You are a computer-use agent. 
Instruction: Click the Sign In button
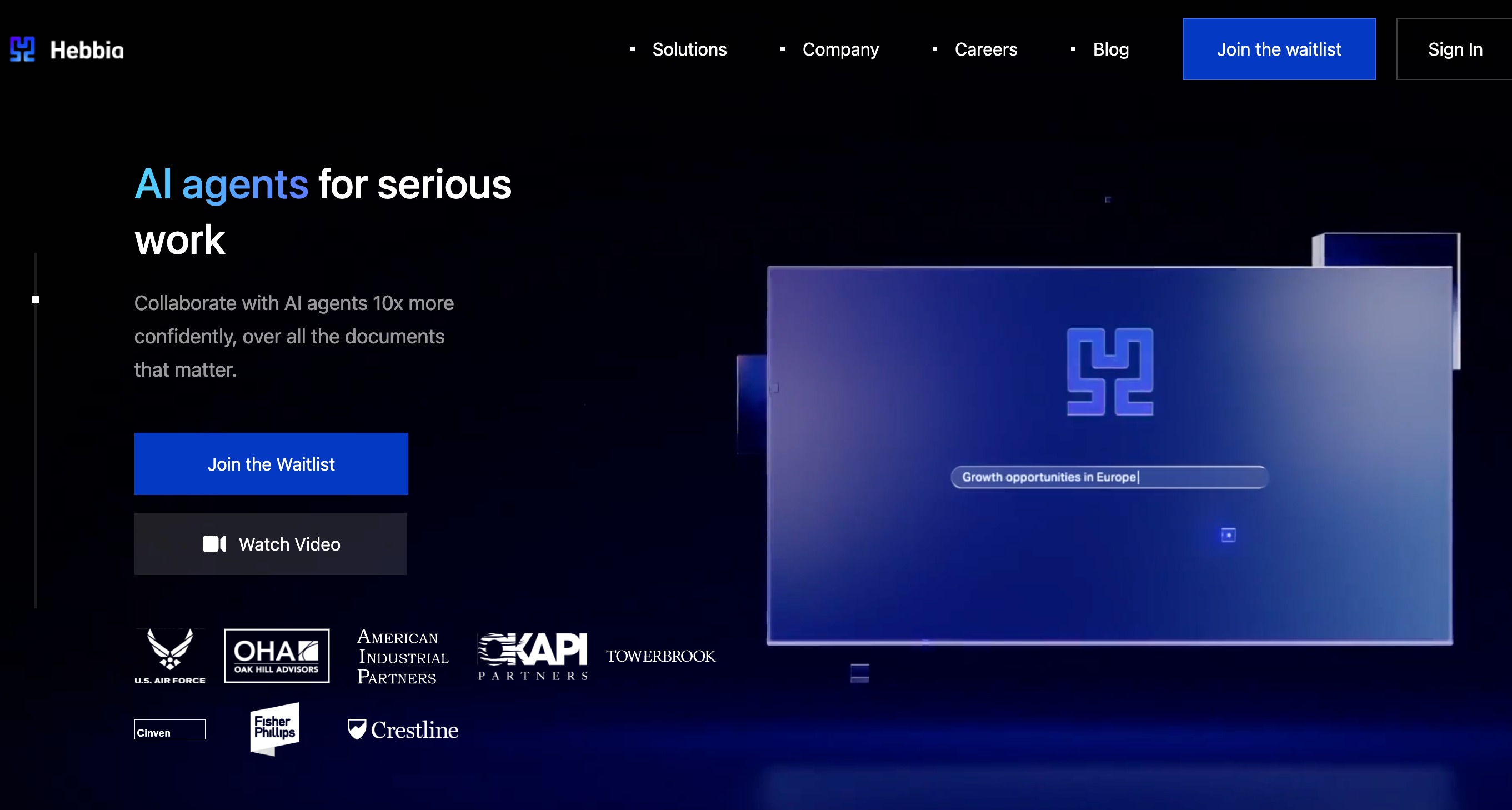tap(1454, 49)
